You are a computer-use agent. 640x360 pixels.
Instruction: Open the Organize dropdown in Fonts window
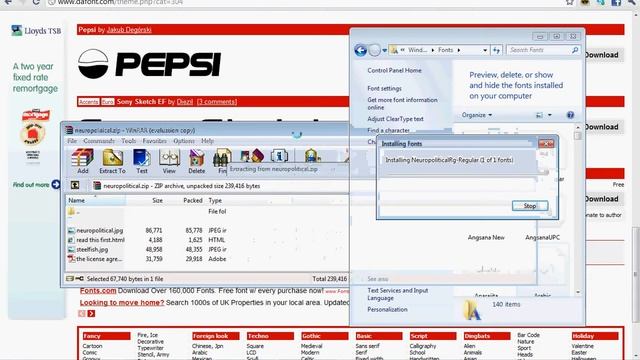(477, 115)
